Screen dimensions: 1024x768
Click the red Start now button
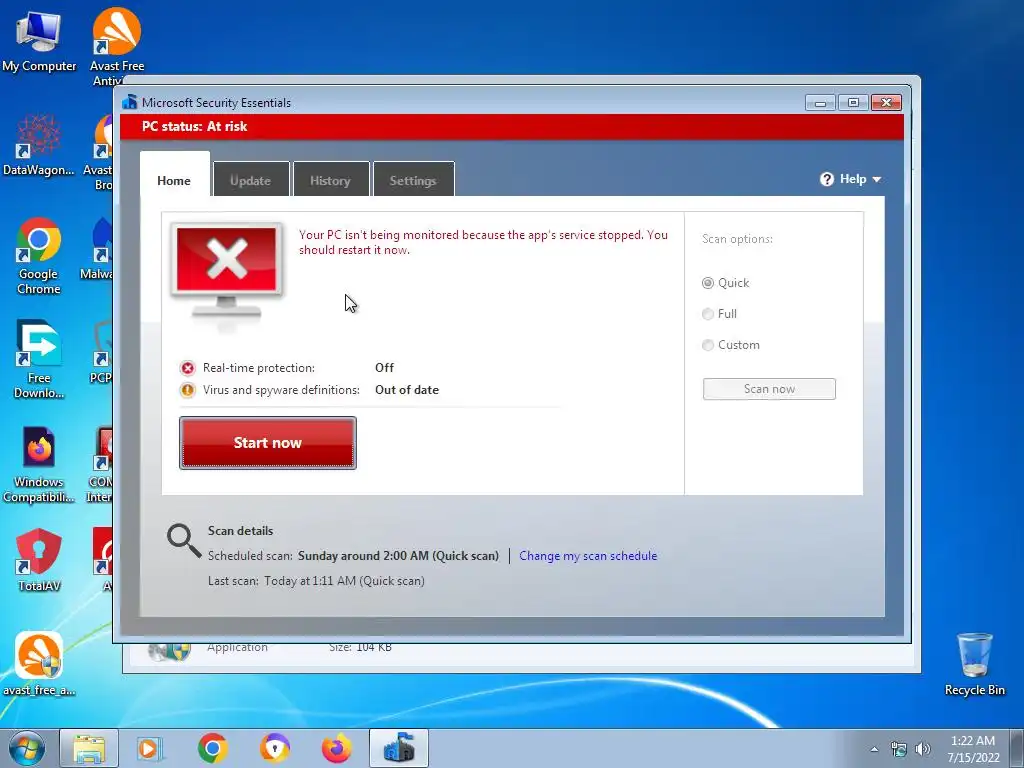point(268,443)
